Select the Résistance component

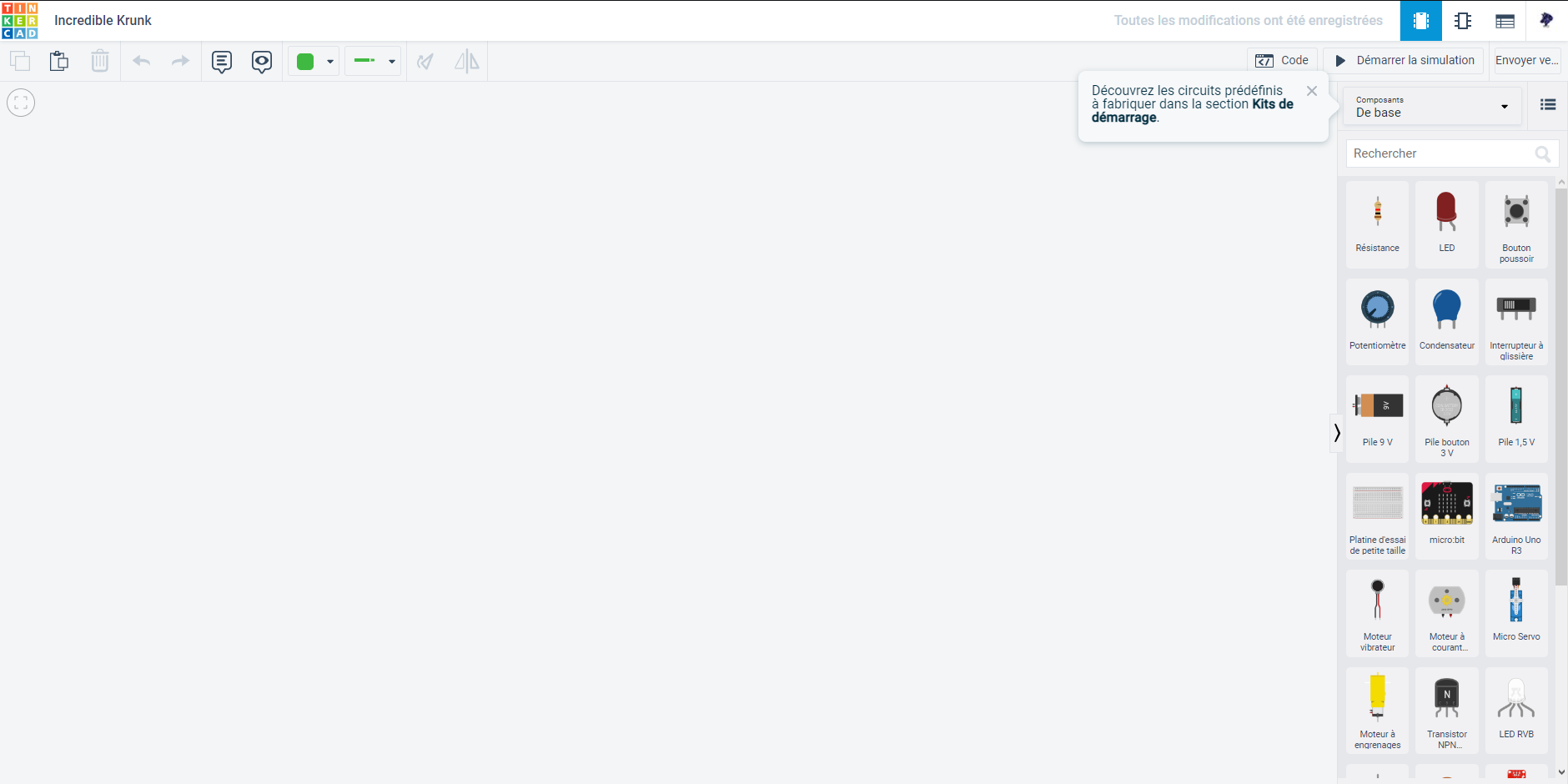pyautogui.click(x=1378, y=225)
